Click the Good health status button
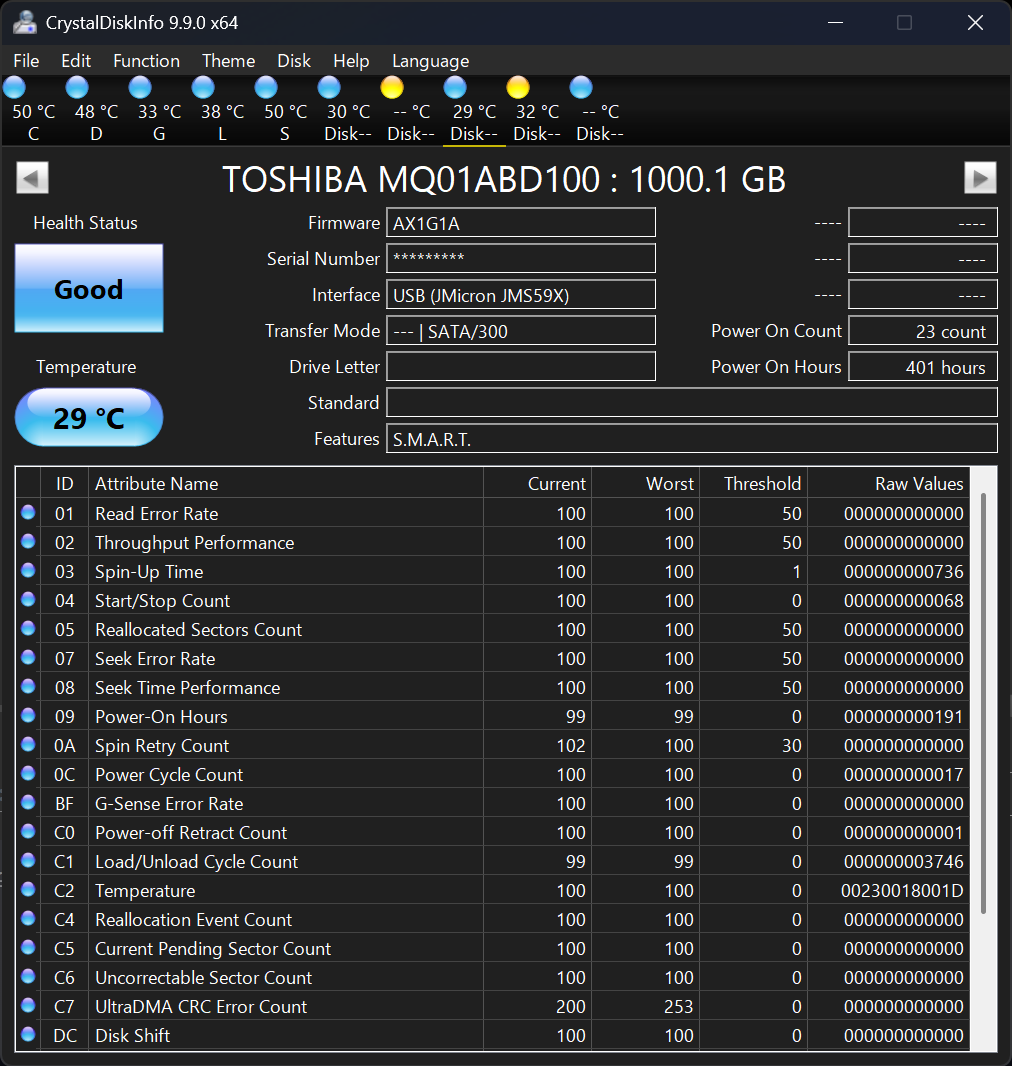Screen dimensions: 1012x1066 [89, 288]
